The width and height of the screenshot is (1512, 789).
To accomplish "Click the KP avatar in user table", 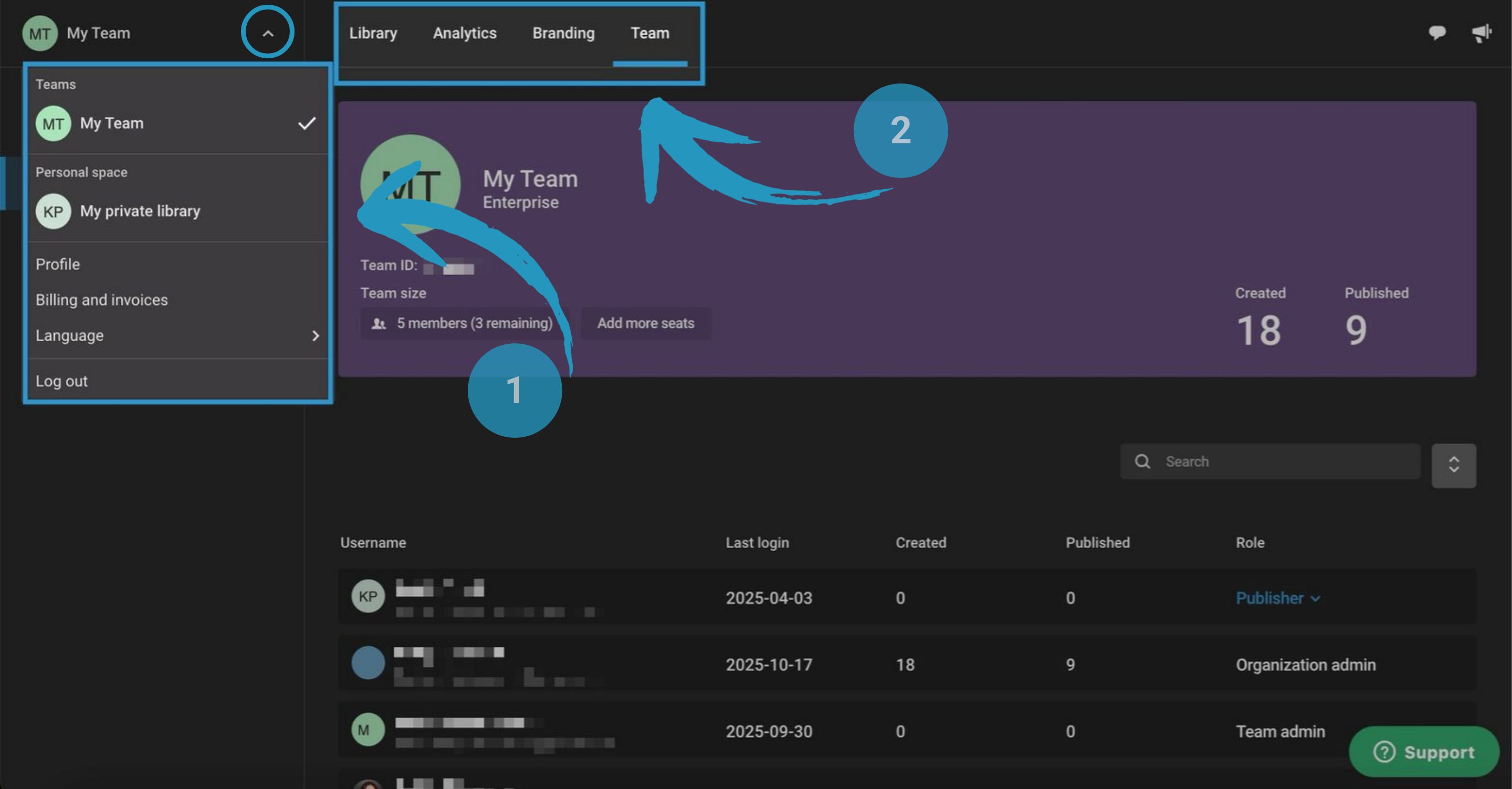I will pos(367,596).
